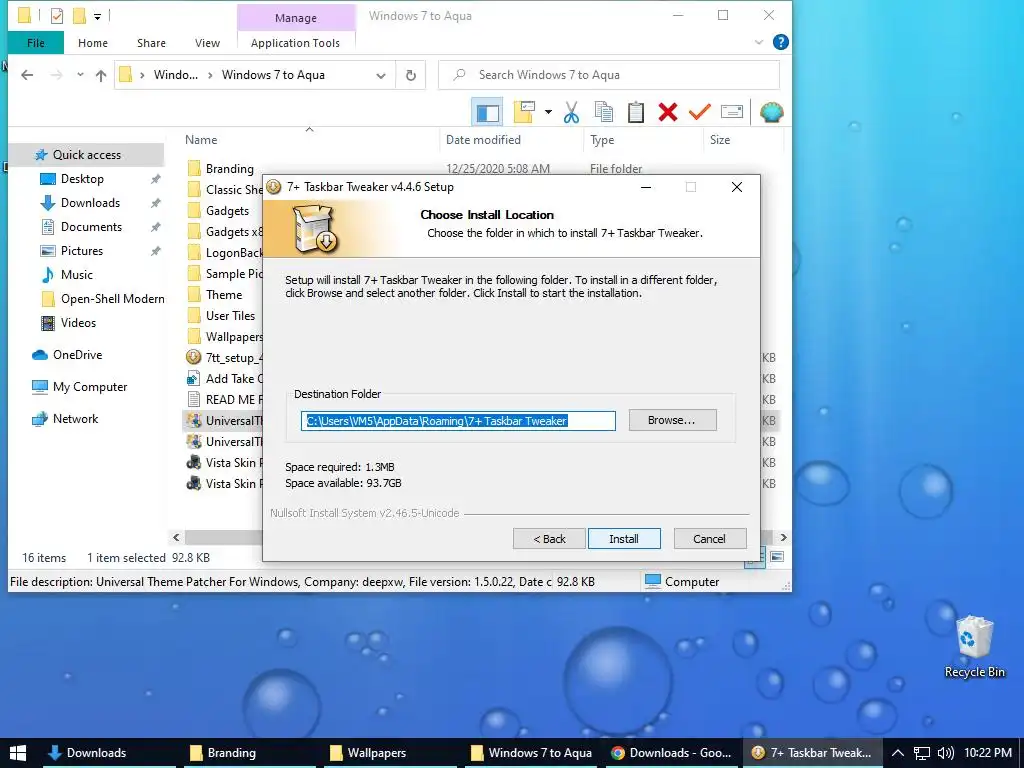1024x768 pixels.
Task: Cancel the 7+ Taskbar Tweaker setup
Action: coord(709,539)
